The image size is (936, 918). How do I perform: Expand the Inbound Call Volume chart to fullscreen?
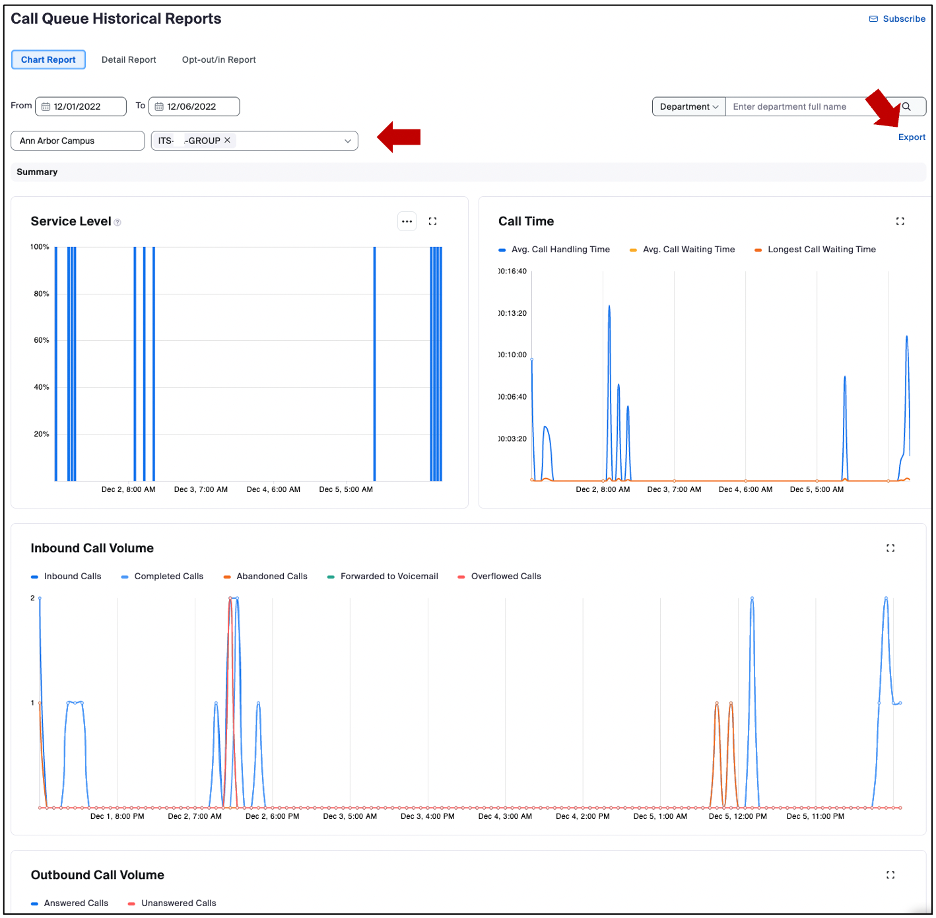[890, 548]
